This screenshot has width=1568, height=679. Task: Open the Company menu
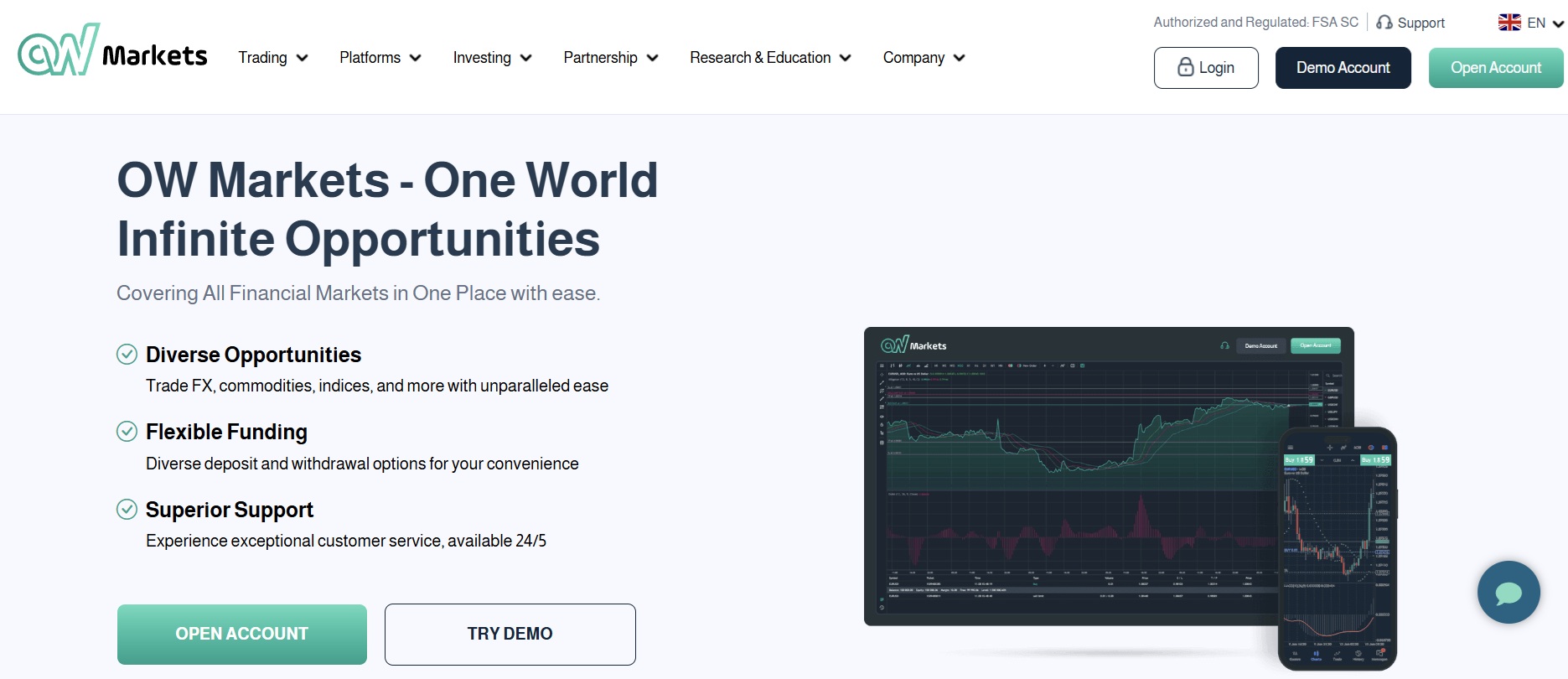point(924,58)
